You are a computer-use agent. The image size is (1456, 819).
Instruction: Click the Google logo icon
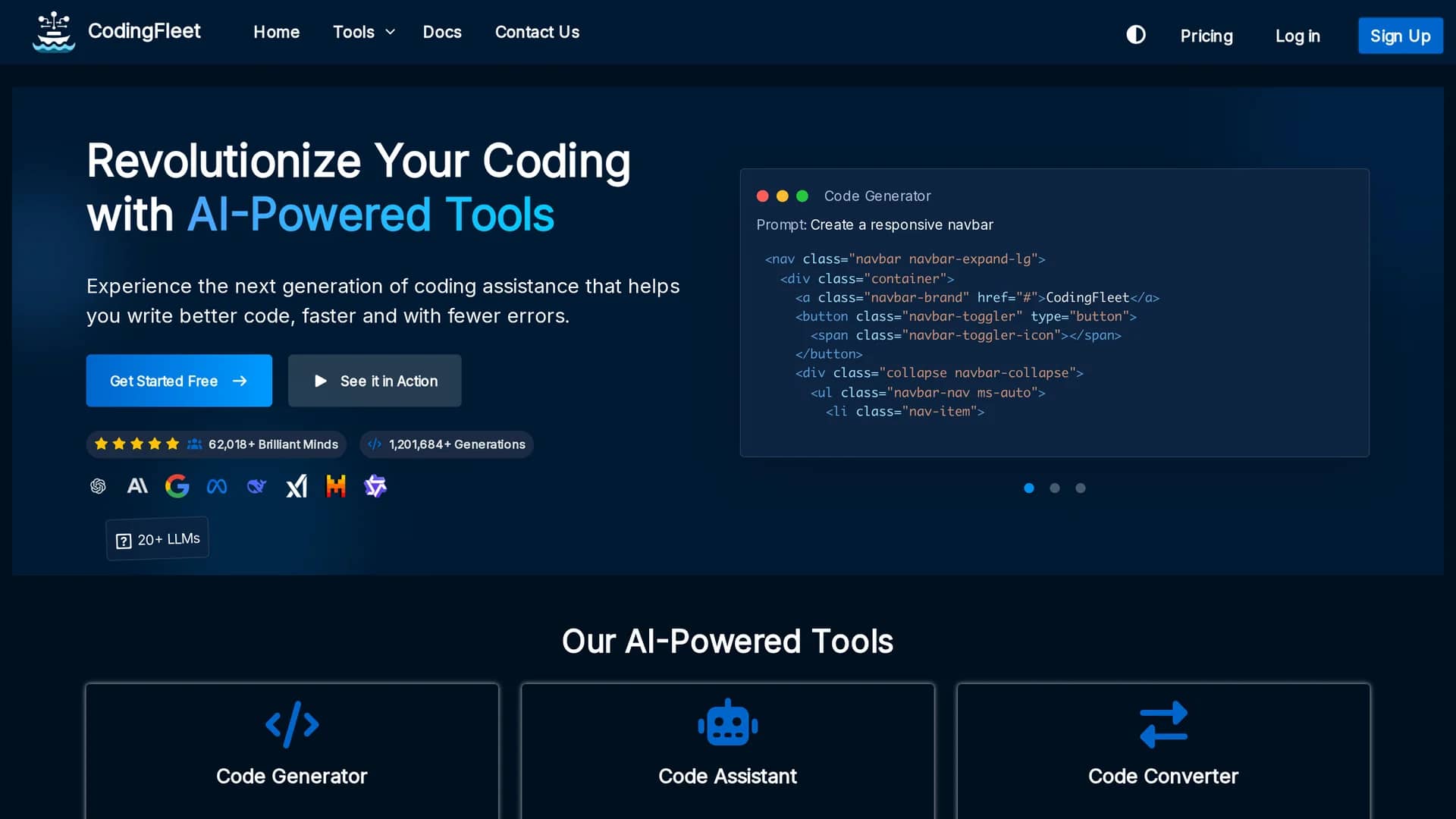[x=177, y=486]
